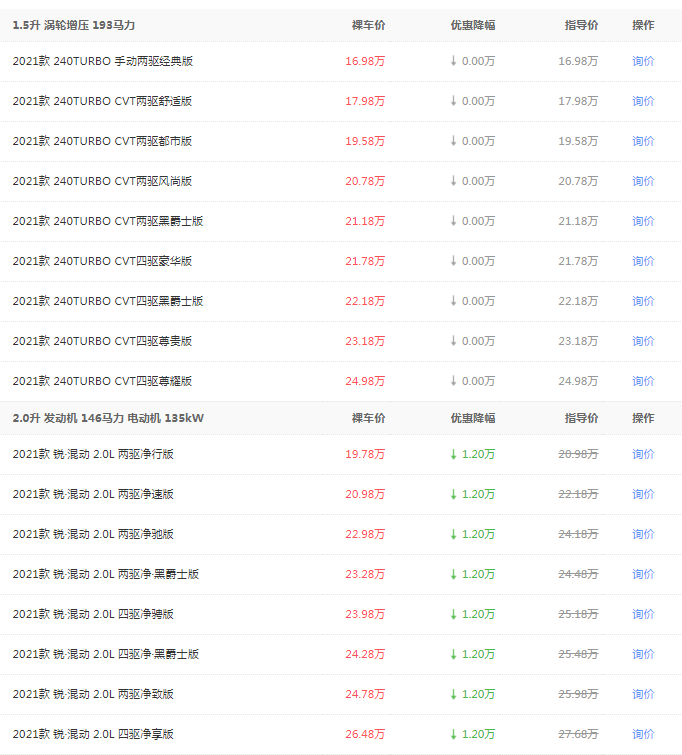The width and height of the screenshot is (682, 755).
Task: Select the 240TURBO CVT两驱风尚版 model name
Action: click(102, 181)
